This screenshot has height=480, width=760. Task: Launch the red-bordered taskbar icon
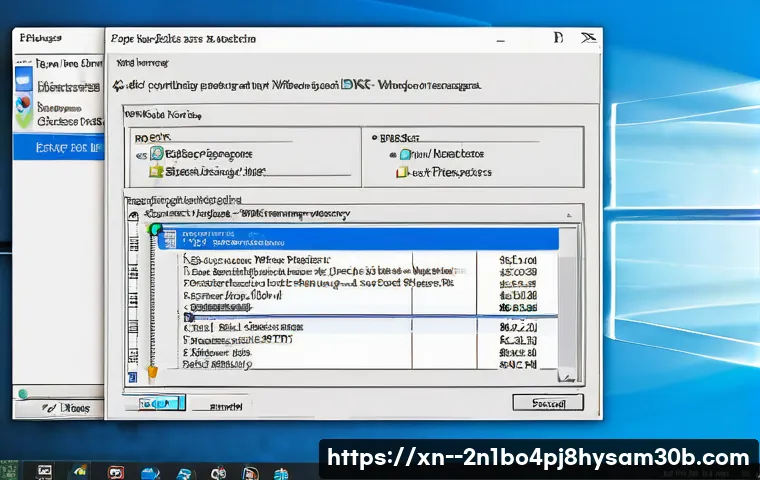coord(116,472)
